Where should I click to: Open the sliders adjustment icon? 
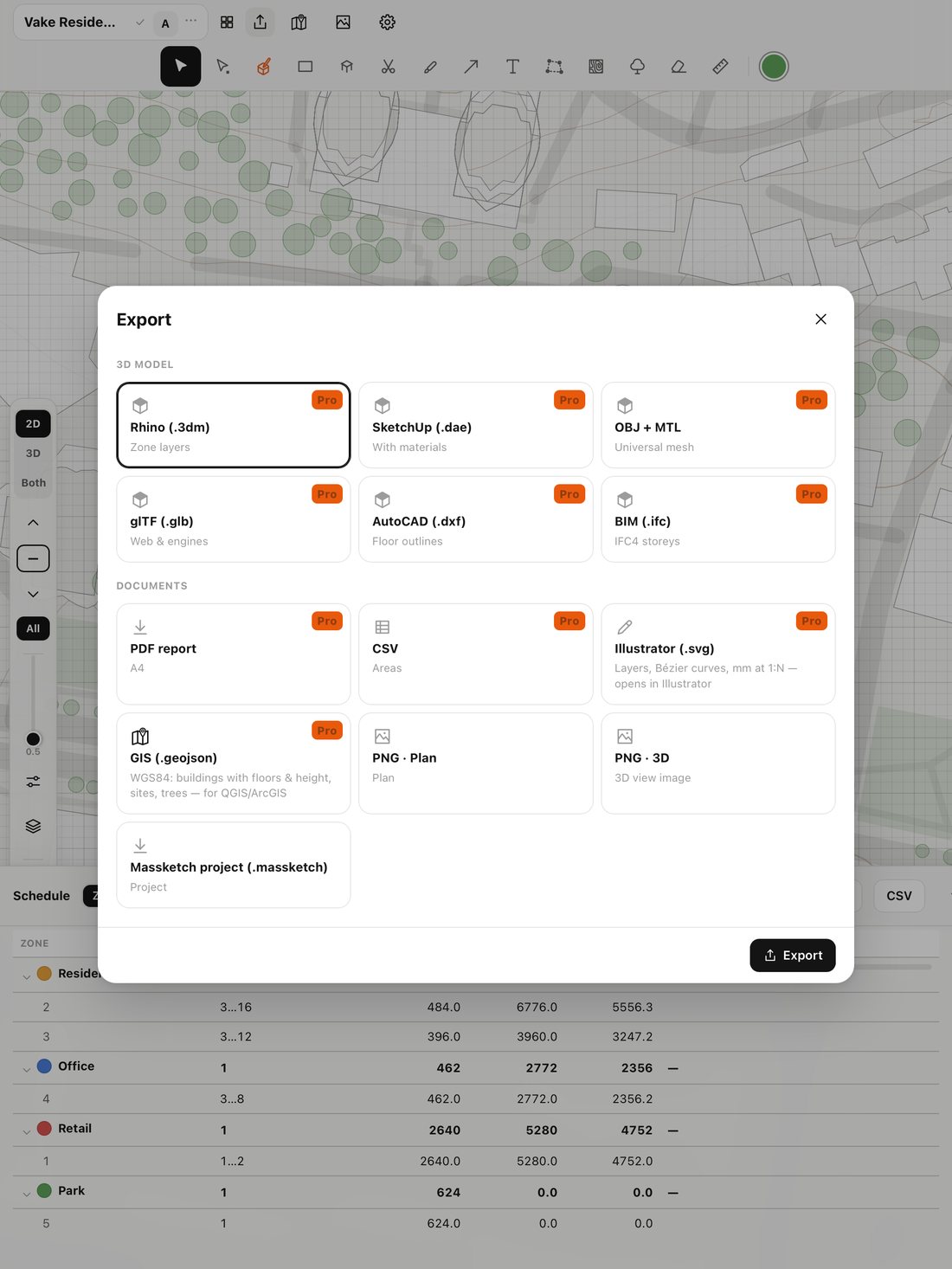pos(33,782)
